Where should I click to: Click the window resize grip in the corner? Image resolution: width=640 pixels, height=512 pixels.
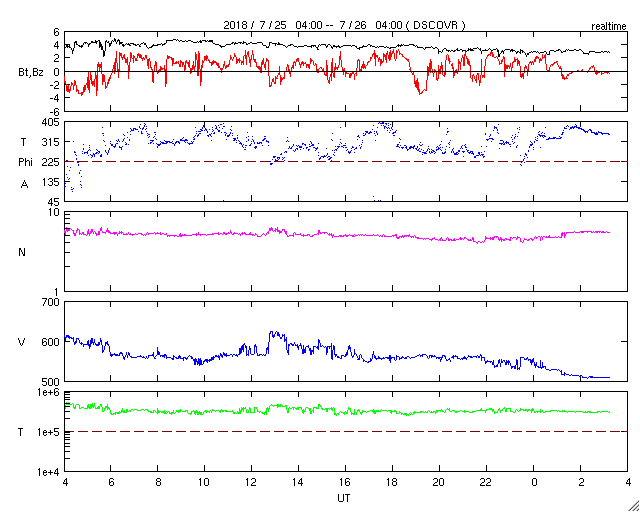click(x=633, y=505)
